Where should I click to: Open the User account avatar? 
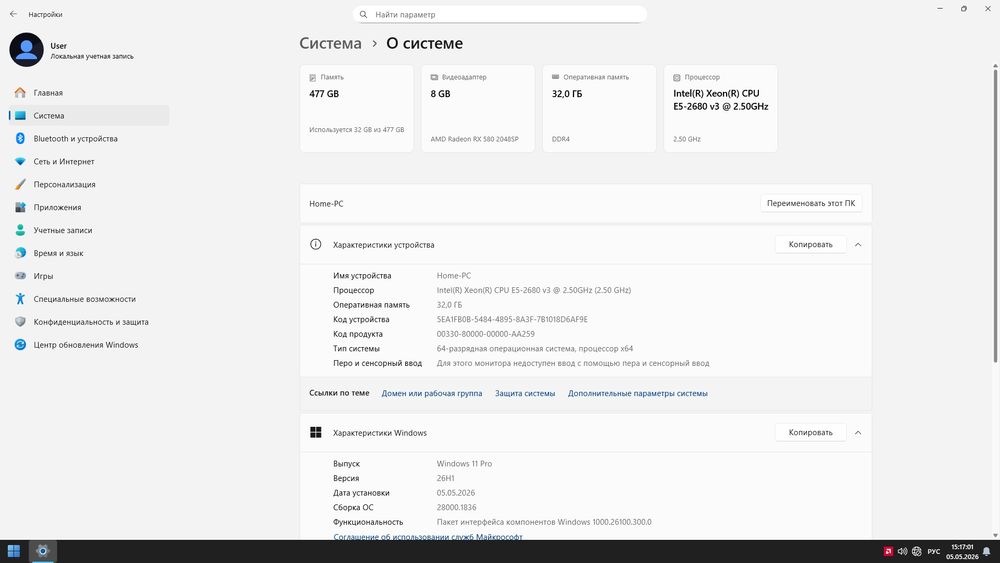(x=26, y=50)
